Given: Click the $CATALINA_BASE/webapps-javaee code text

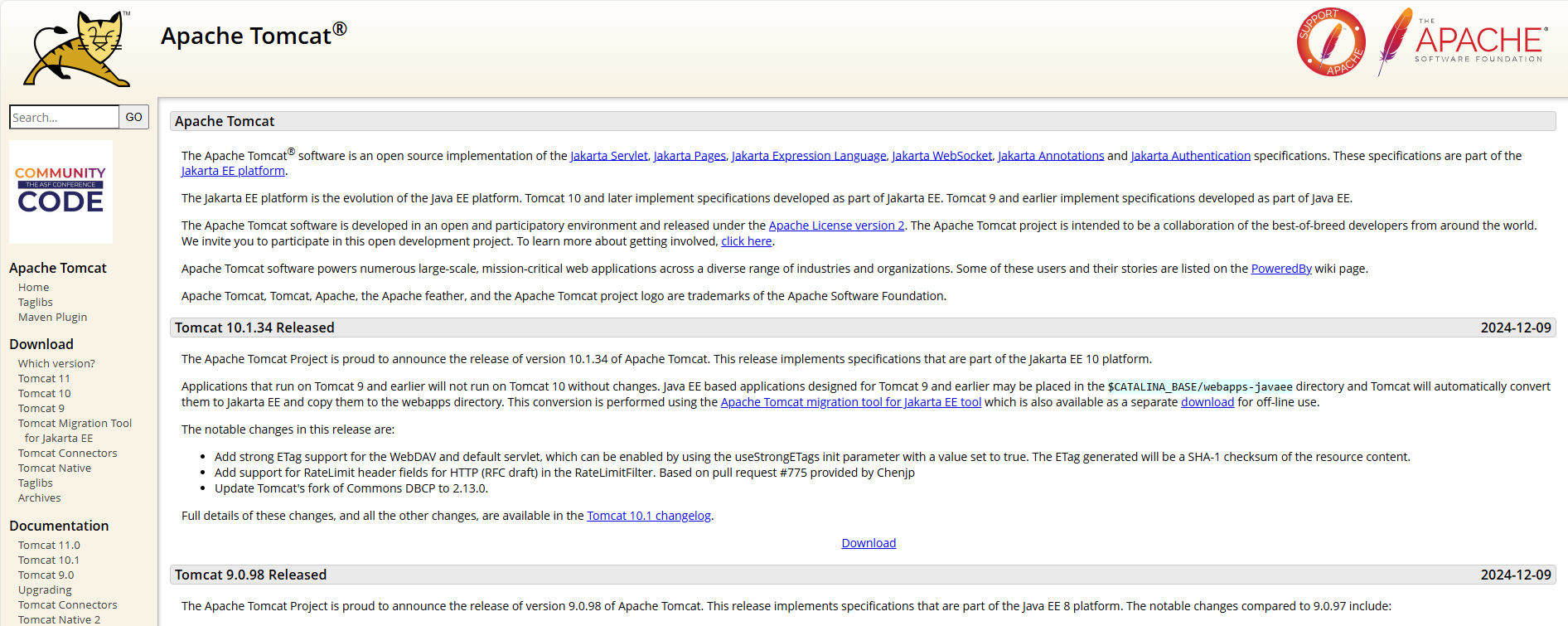Looking at the screenshot, I should pos(1200,386).
